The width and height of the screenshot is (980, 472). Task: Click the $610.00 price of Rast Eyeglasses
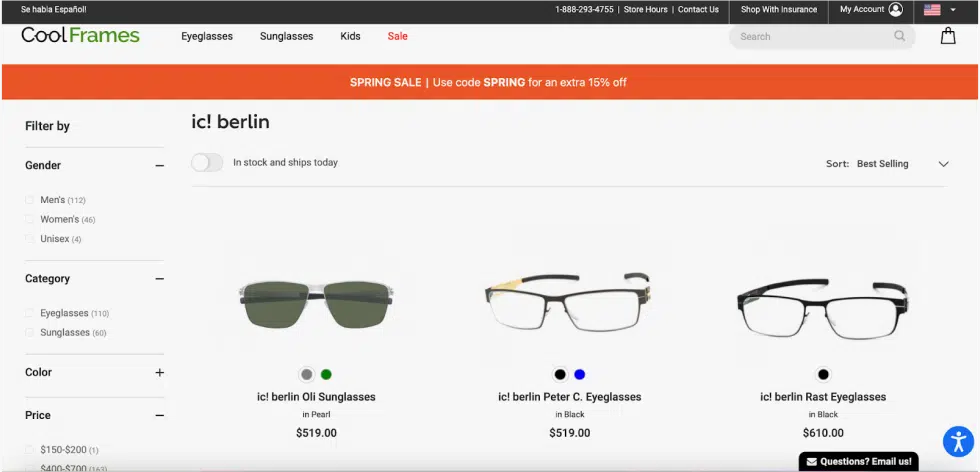tap(823, 433)
